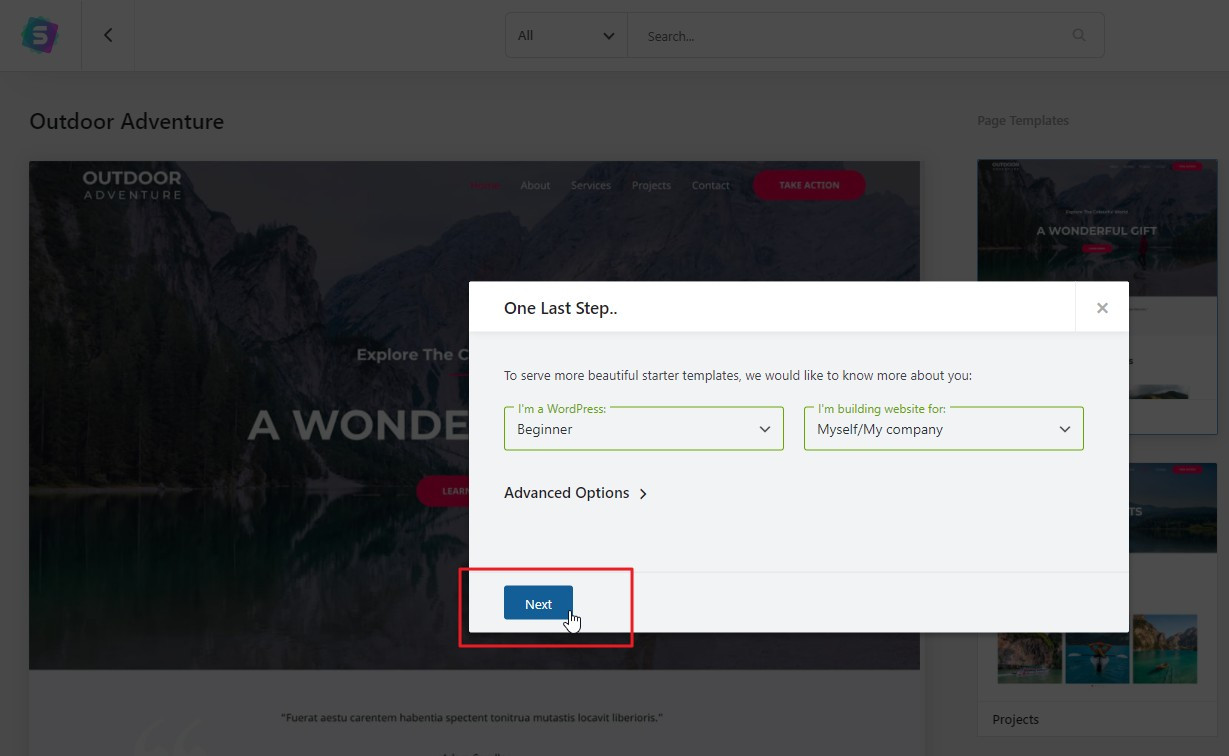Select the A Wonderful Gift page template thumbnail

[1097, 228]
